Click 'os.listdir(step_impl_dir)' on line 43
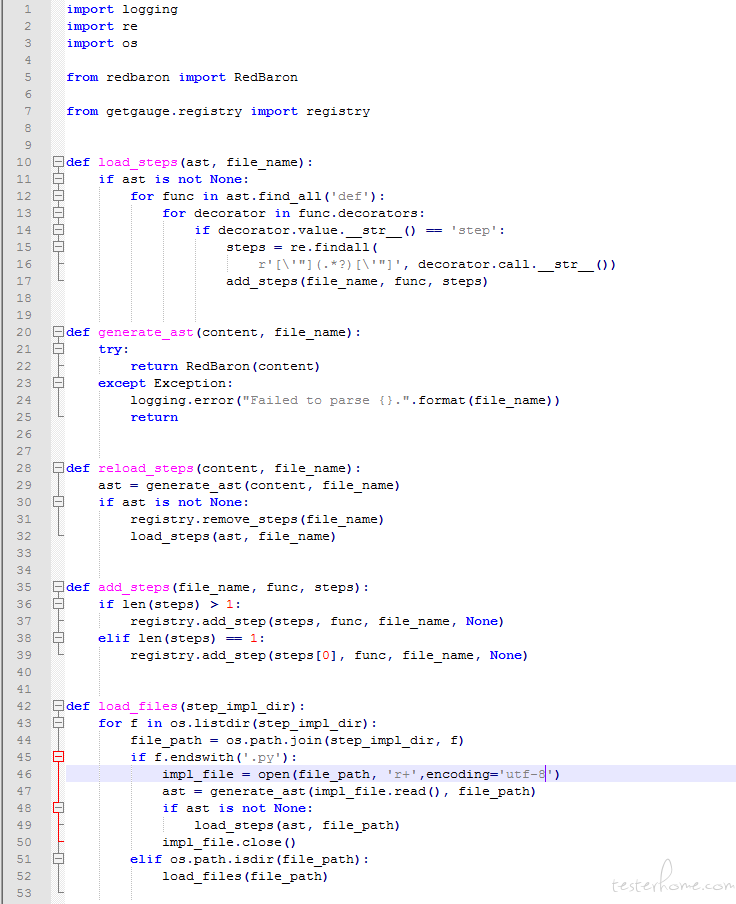736x904 pixels. point(269,724)
